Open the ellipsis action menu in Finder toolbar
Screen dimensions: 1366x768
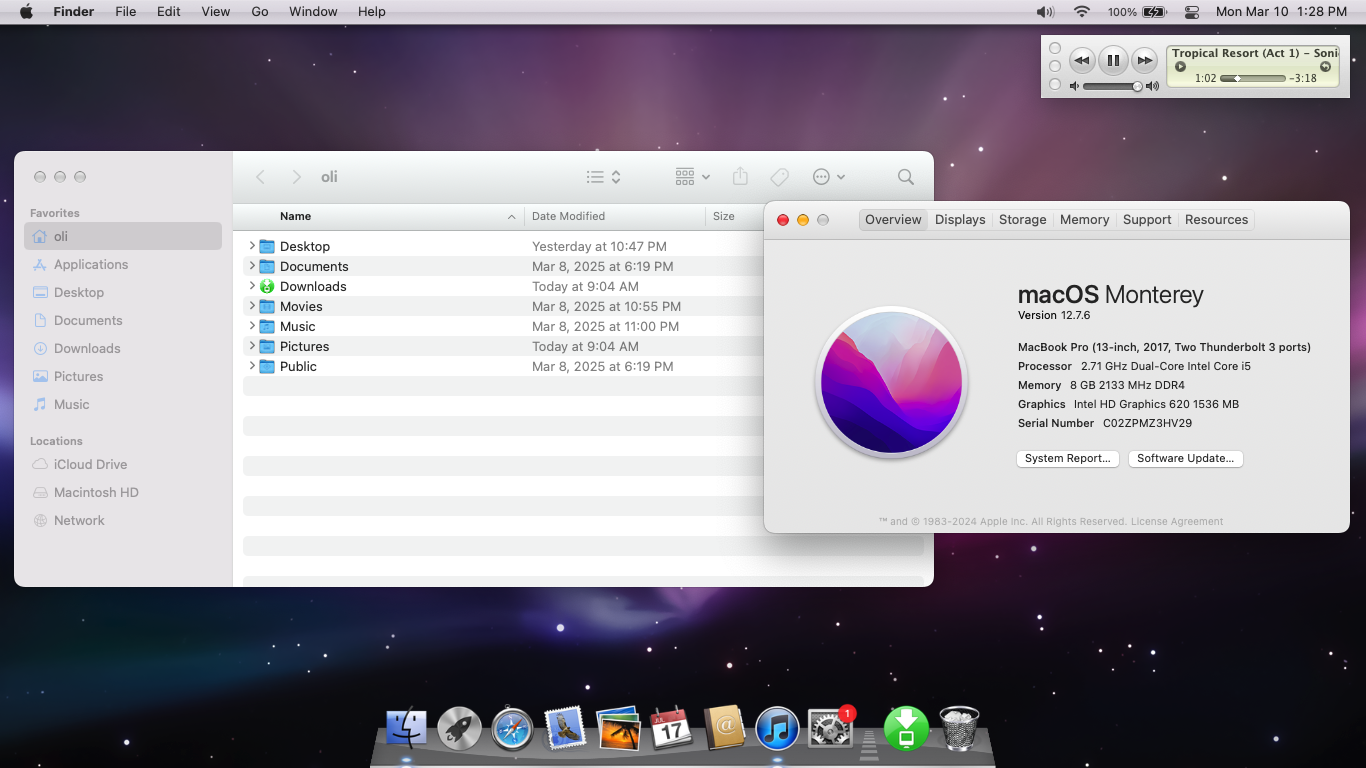coord(829,177)
